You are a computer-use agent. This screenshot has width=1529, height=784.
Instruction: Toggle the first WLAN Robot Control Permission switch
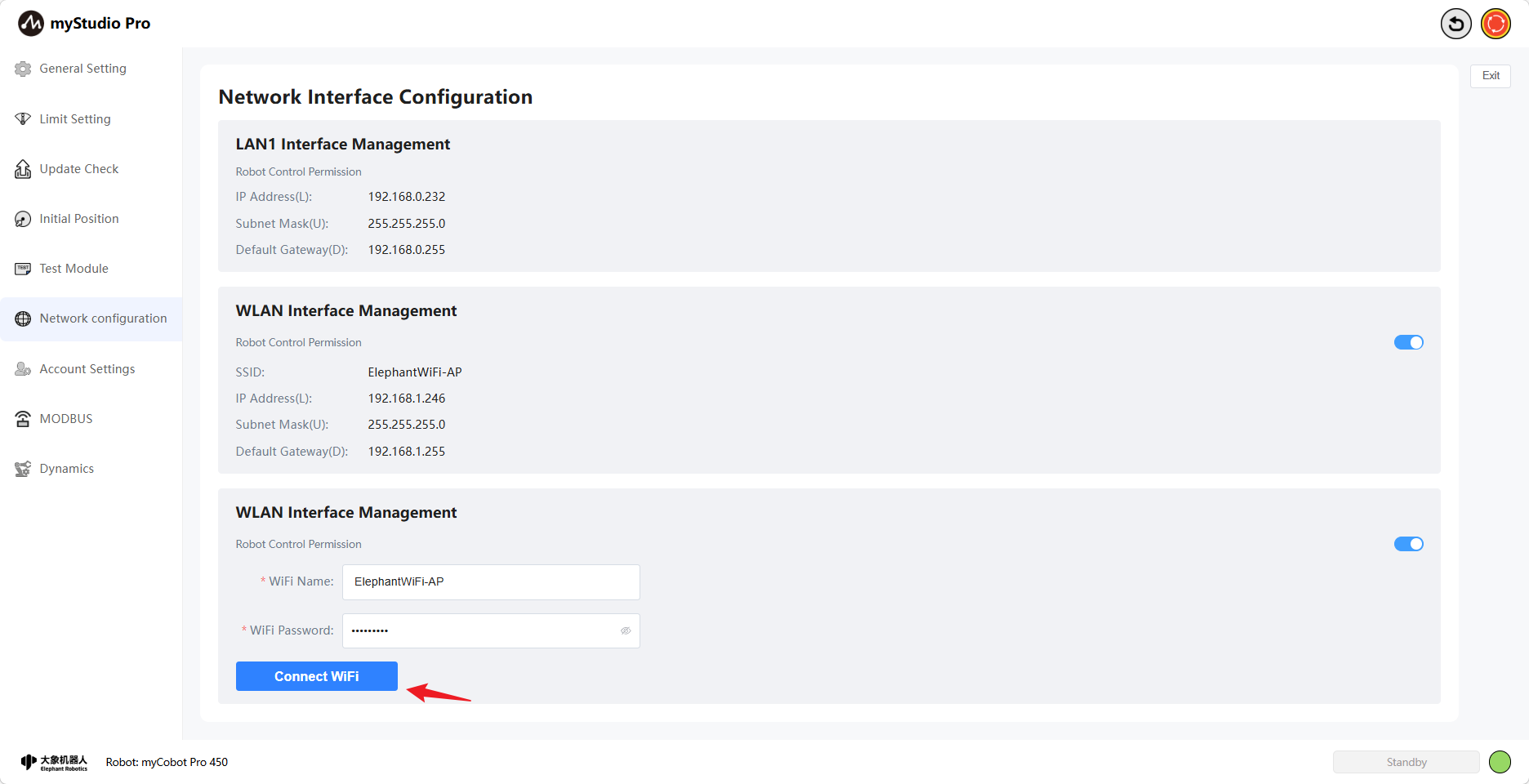tap(1408, 342)
